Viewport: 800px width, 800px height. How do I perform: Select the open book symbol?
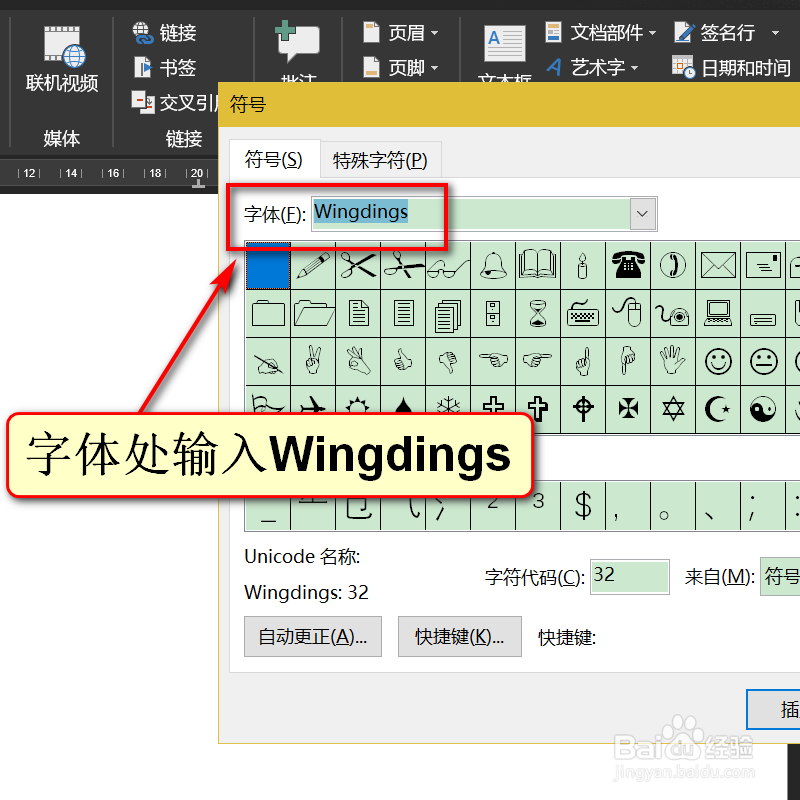coord(538,266)
